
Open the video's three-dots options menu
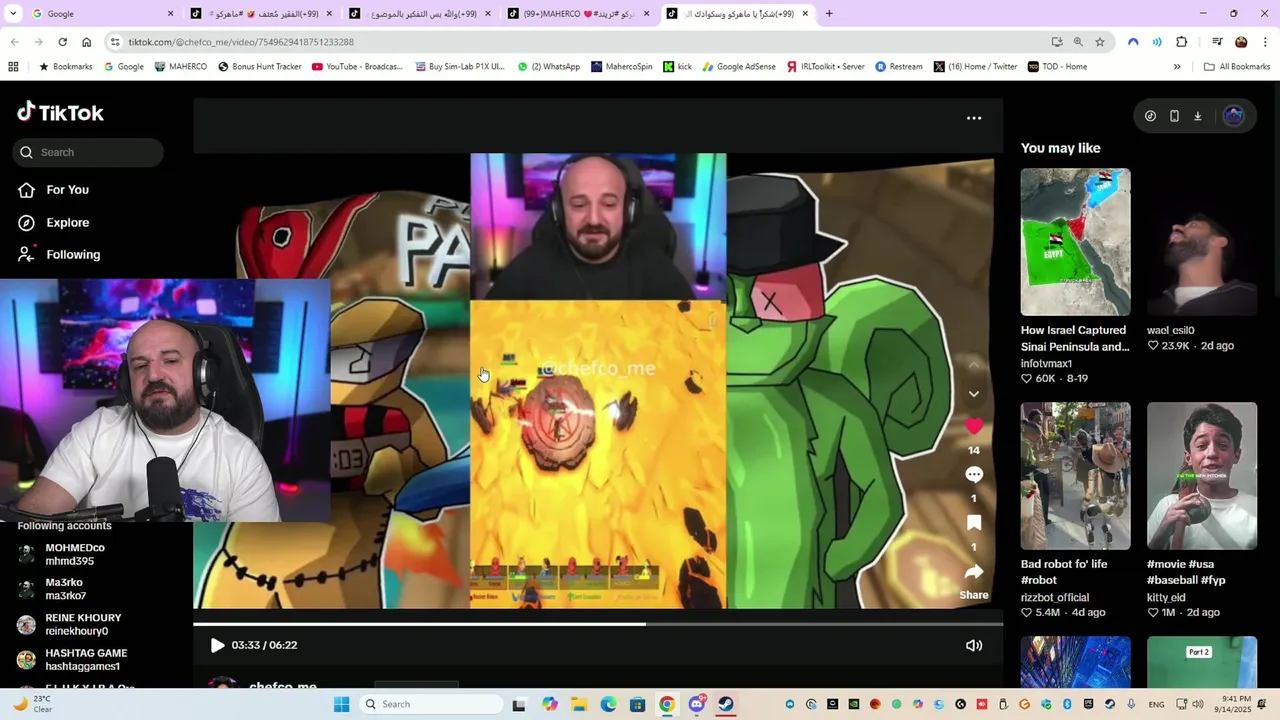pos(974,118)
